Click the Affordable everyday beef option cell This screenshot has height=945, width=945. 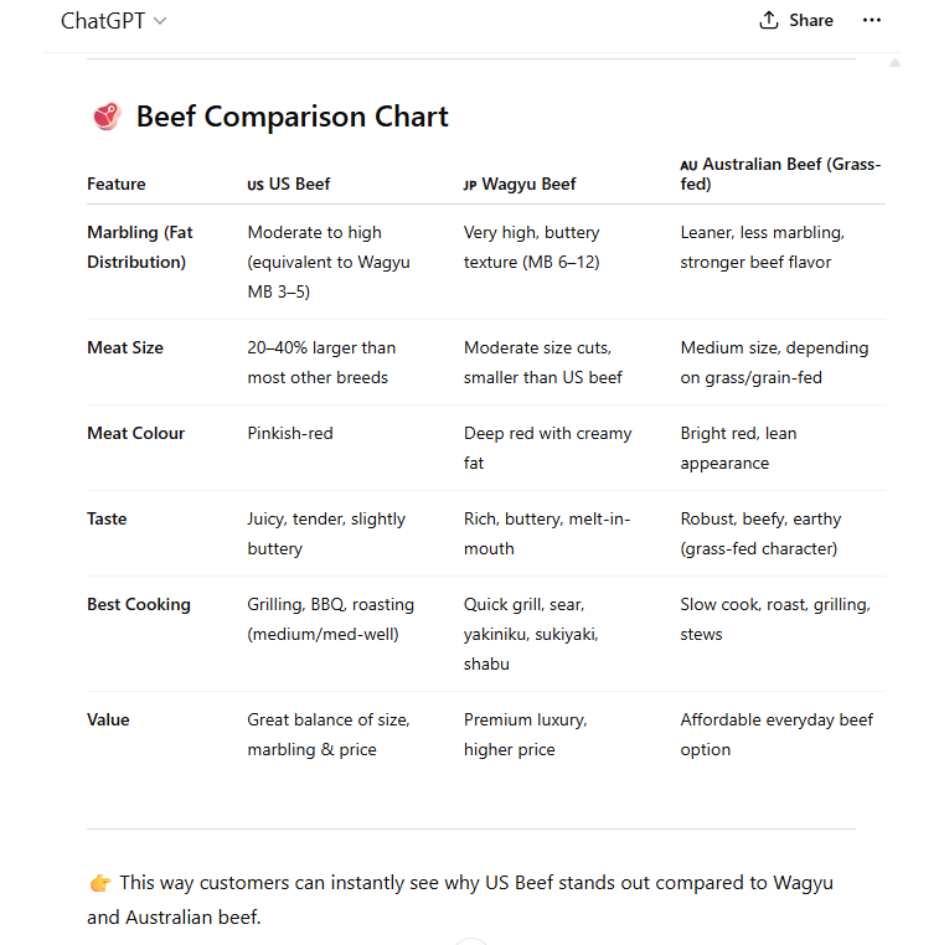tap(777, 735)
